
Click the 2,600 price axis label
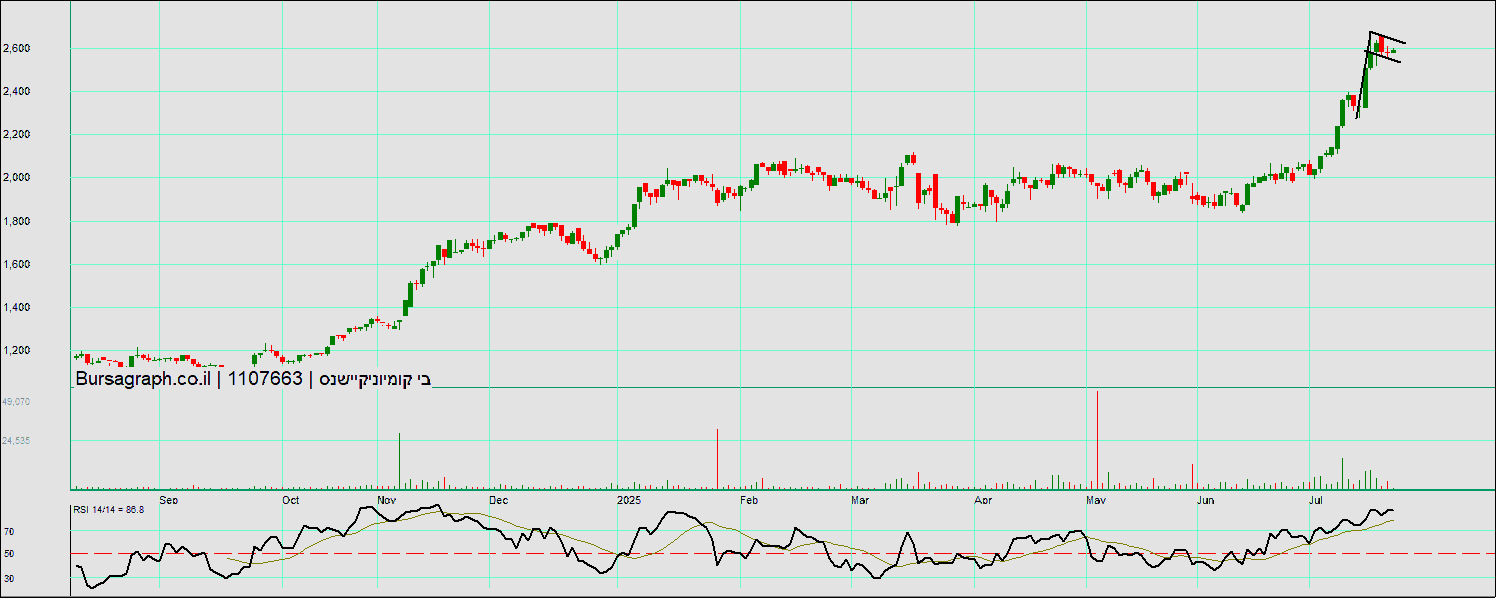coord(17,48)
